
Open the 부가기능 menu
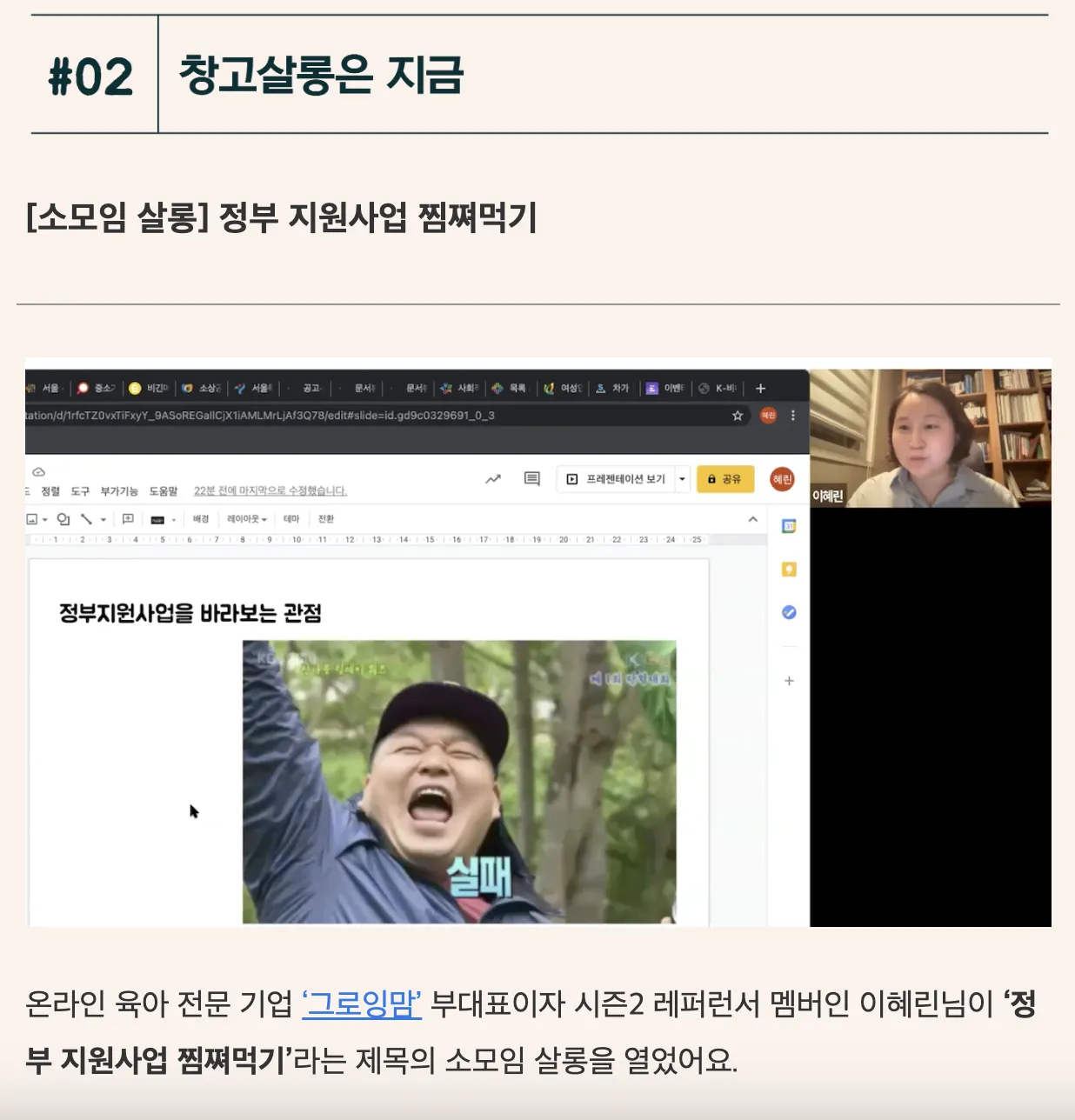(x=119, y=491)
